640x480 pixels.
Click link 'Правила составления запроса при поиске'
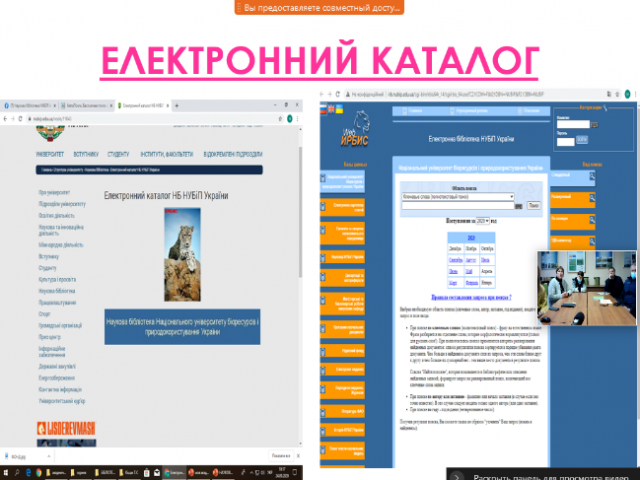click(471, 298)
